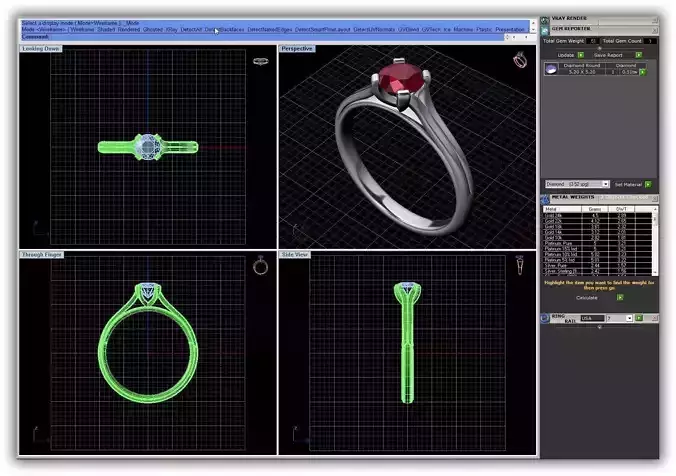Click the gem thumbnail in Gem Reporter list
The image size is (676, 476).
551,69
